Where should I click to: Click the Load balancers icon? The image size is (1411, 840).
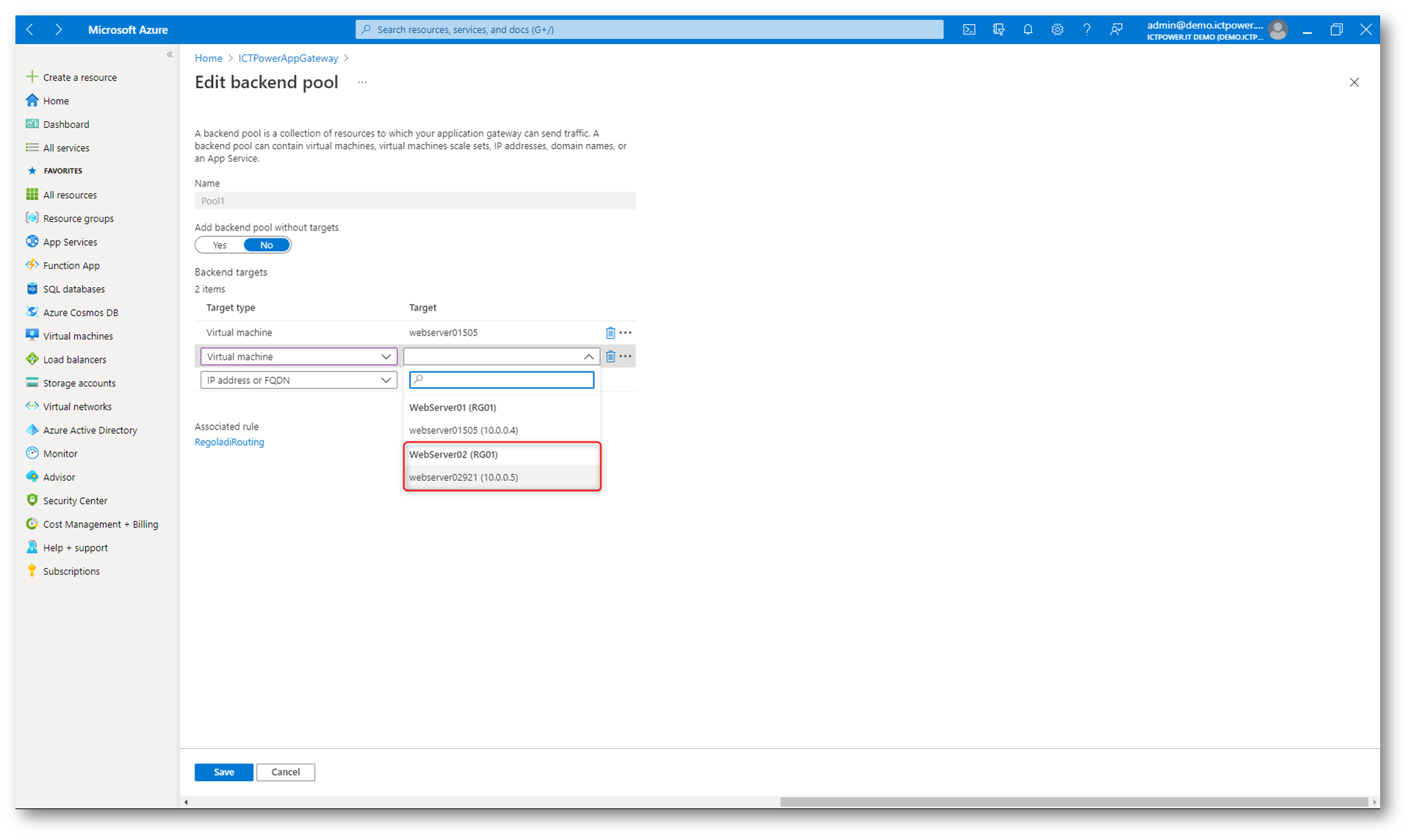click(x=32, y=359)
